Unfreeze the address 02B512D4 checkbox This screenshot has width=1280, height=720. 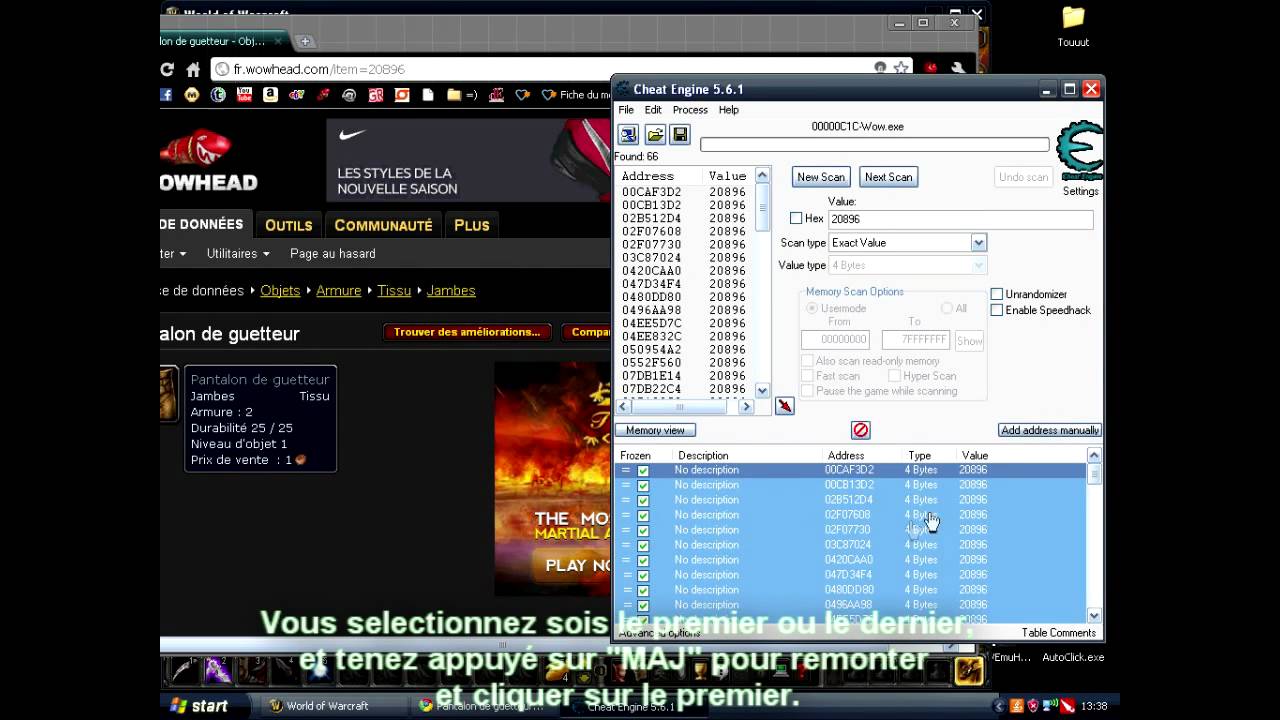pyautogui.click(x=643, y=500)
